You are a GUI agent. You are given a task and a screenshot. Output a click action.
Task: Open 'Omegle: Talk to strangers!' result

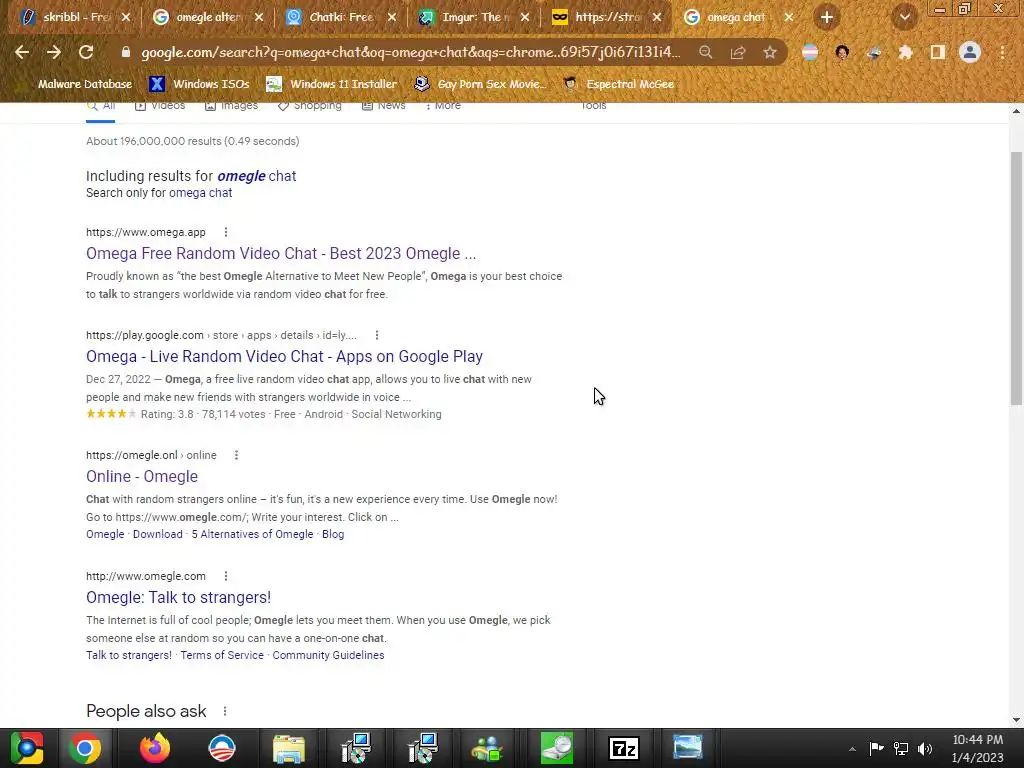[x=178, y=598]
